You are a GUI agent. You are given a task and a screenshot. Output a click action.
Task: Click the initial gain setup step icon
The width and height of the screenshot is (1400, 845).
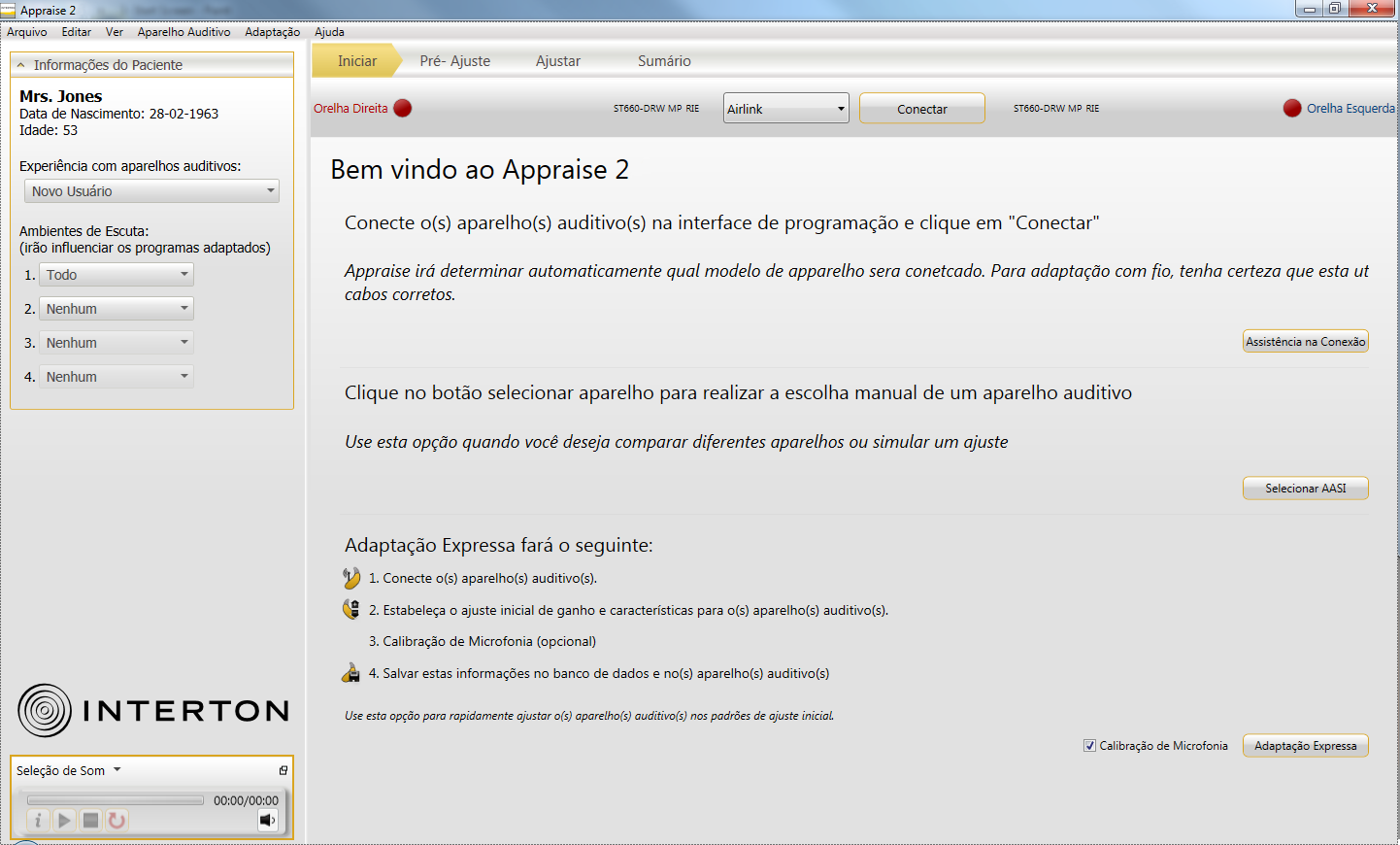tap(351, 609)
